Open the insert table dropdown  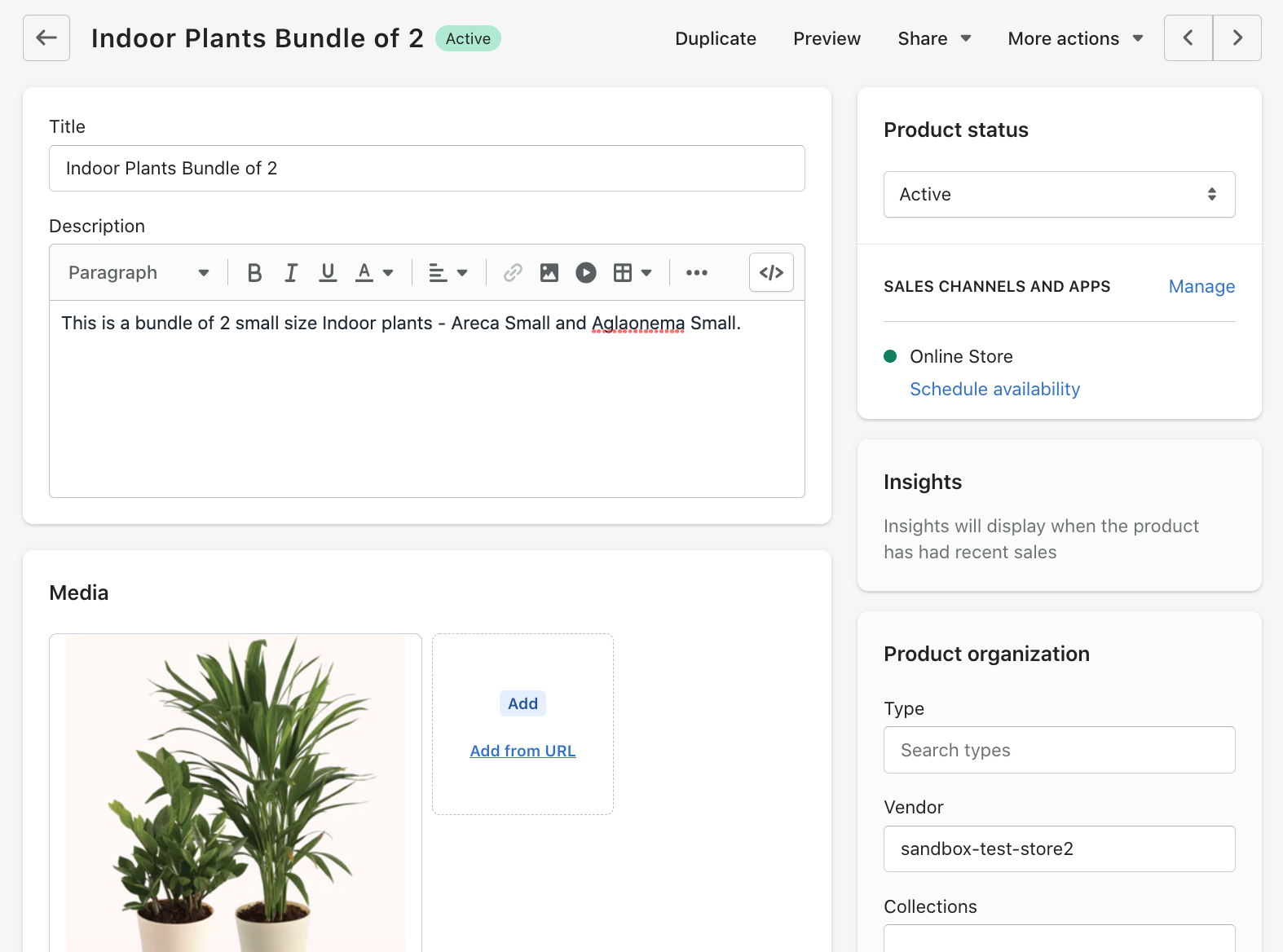[x=633, y=273]
